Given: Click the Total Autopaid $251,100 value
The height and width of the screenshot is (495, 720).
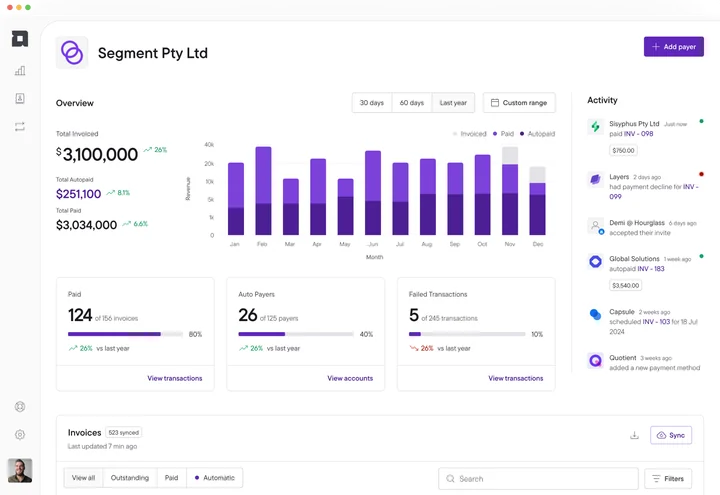Looking at the screenshot, I should (x=79, y=194).
